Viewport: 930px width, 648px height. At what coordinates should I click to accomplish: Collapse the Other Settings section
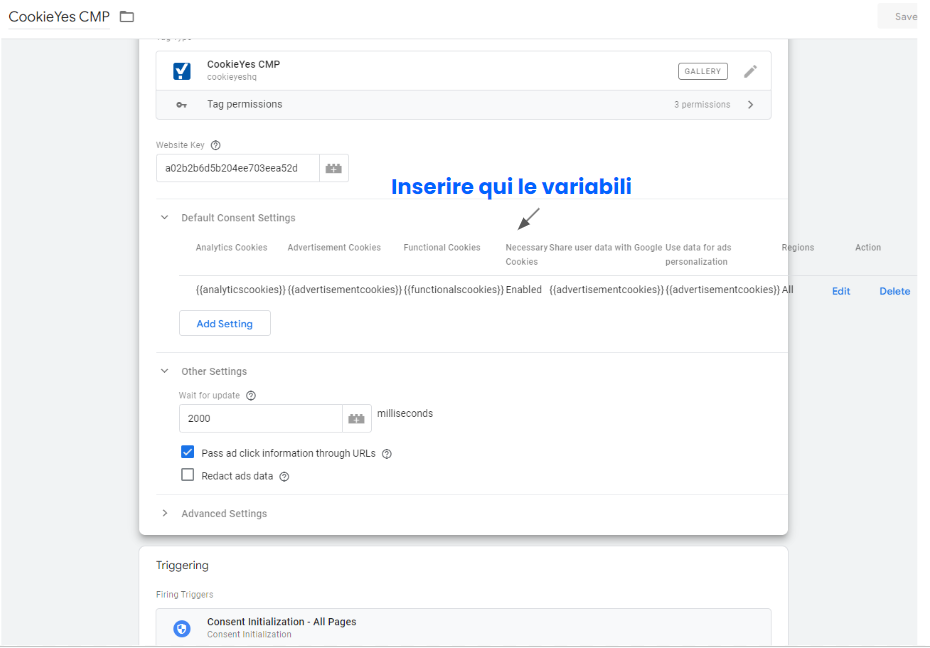pos(164,371)
